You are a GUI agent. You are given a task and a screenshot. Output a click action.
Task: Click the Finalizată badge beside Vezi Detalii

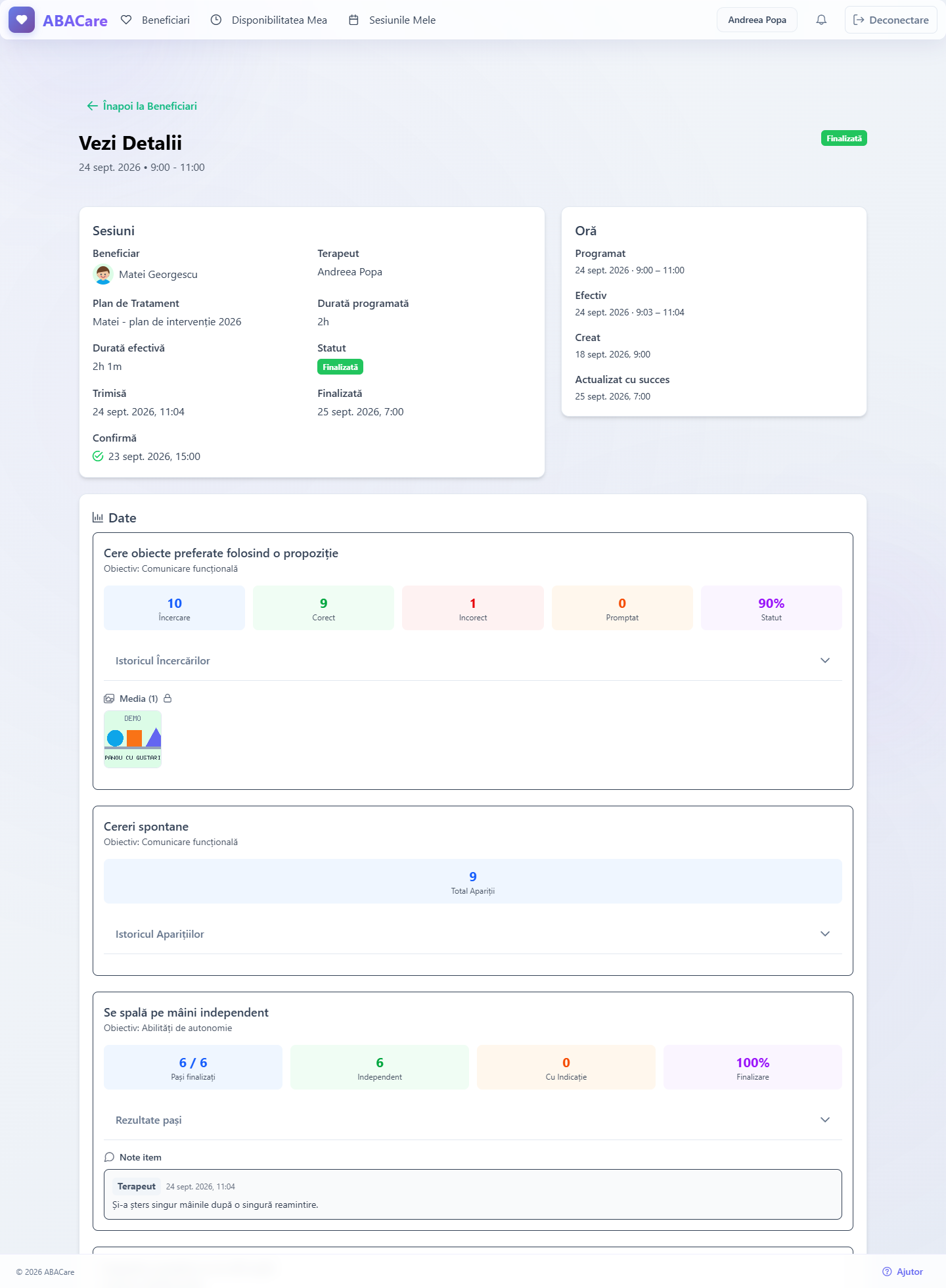pos(844,138)
